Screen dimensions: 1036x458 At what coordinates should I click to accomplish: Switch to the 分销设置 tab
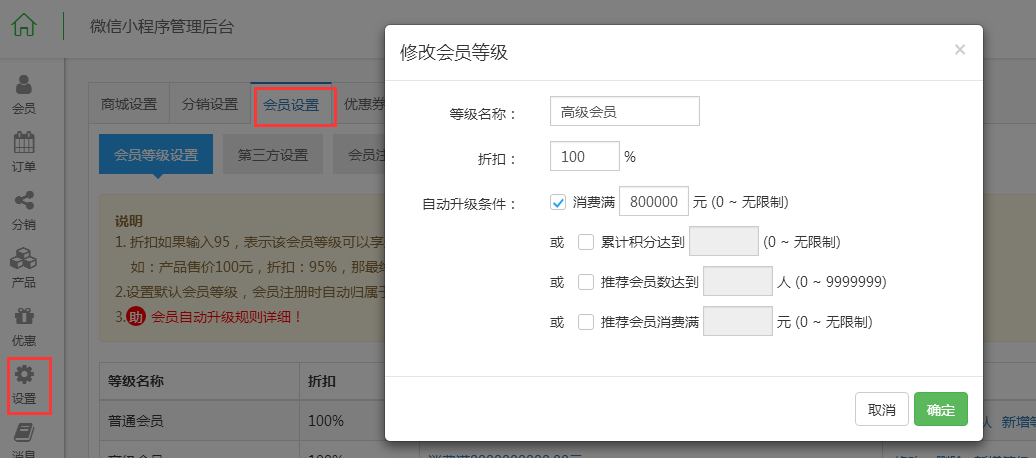(210, 104)
